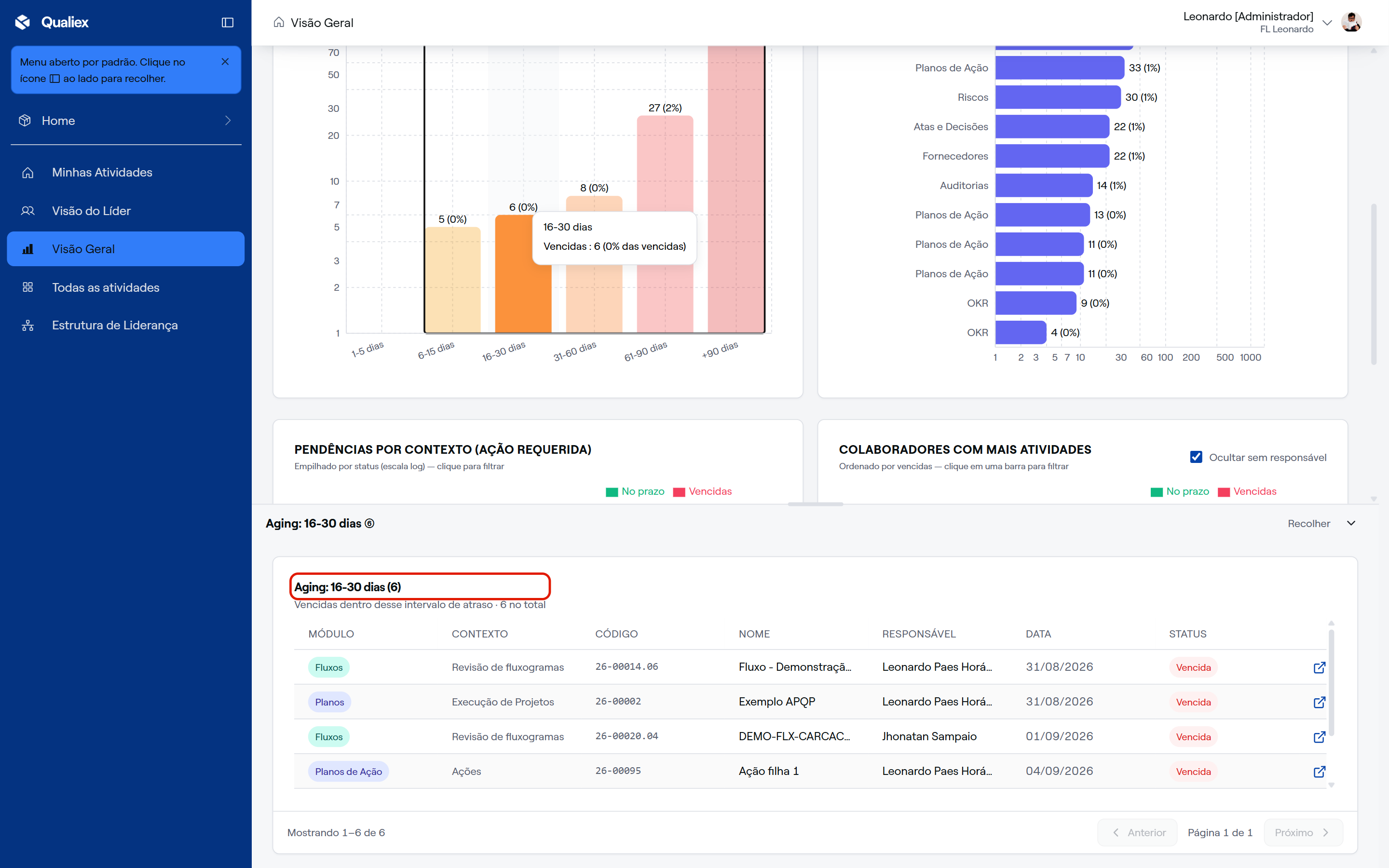Image resolution: width=1389 pixels, height=868 pixels.
Task: Click the drag handle above the Aging panel
Action: click(x=815, y=504)
